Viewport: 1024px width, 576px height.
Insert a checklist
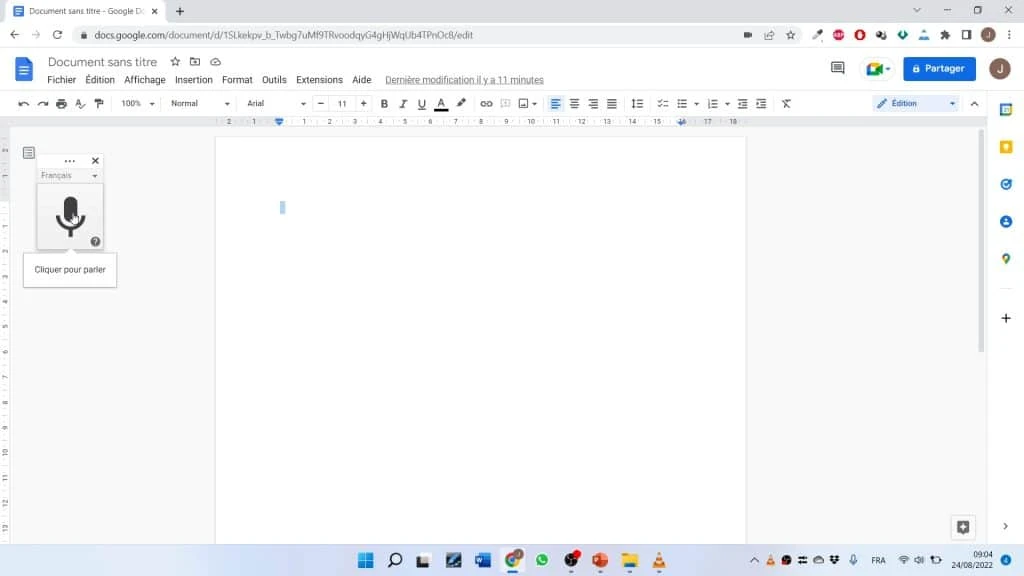(662, 104)
